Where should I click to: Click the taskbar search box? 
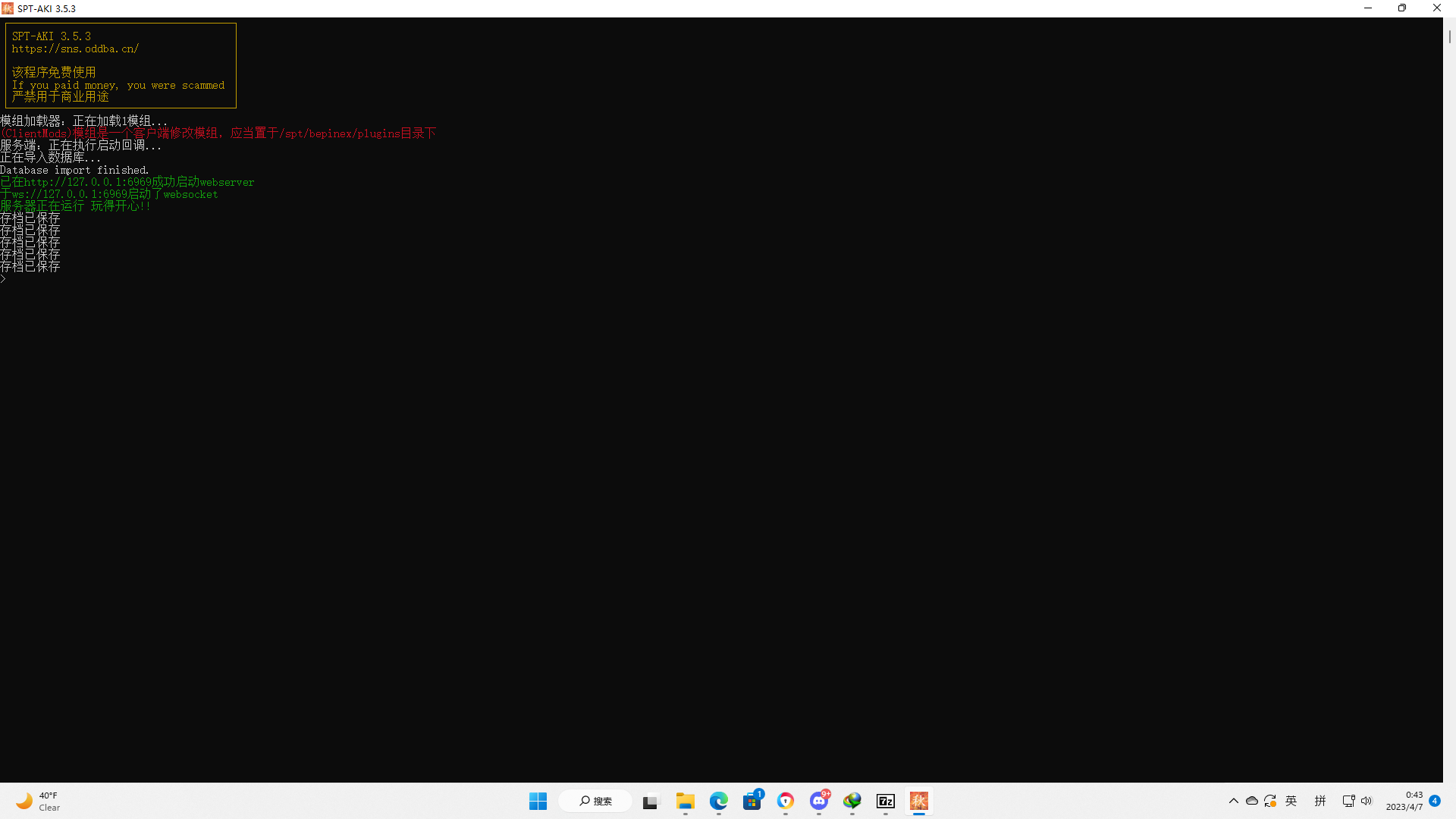click(595, 801)
